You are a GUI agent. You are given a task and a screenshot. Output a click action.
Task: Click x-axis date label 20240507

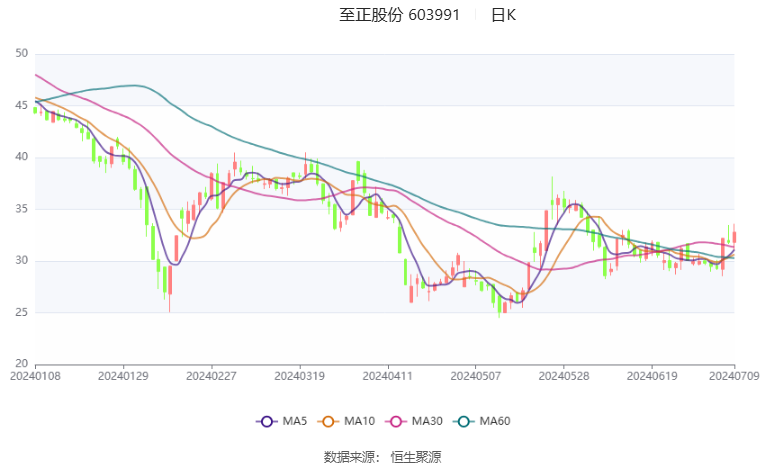(x=476, y=376)
